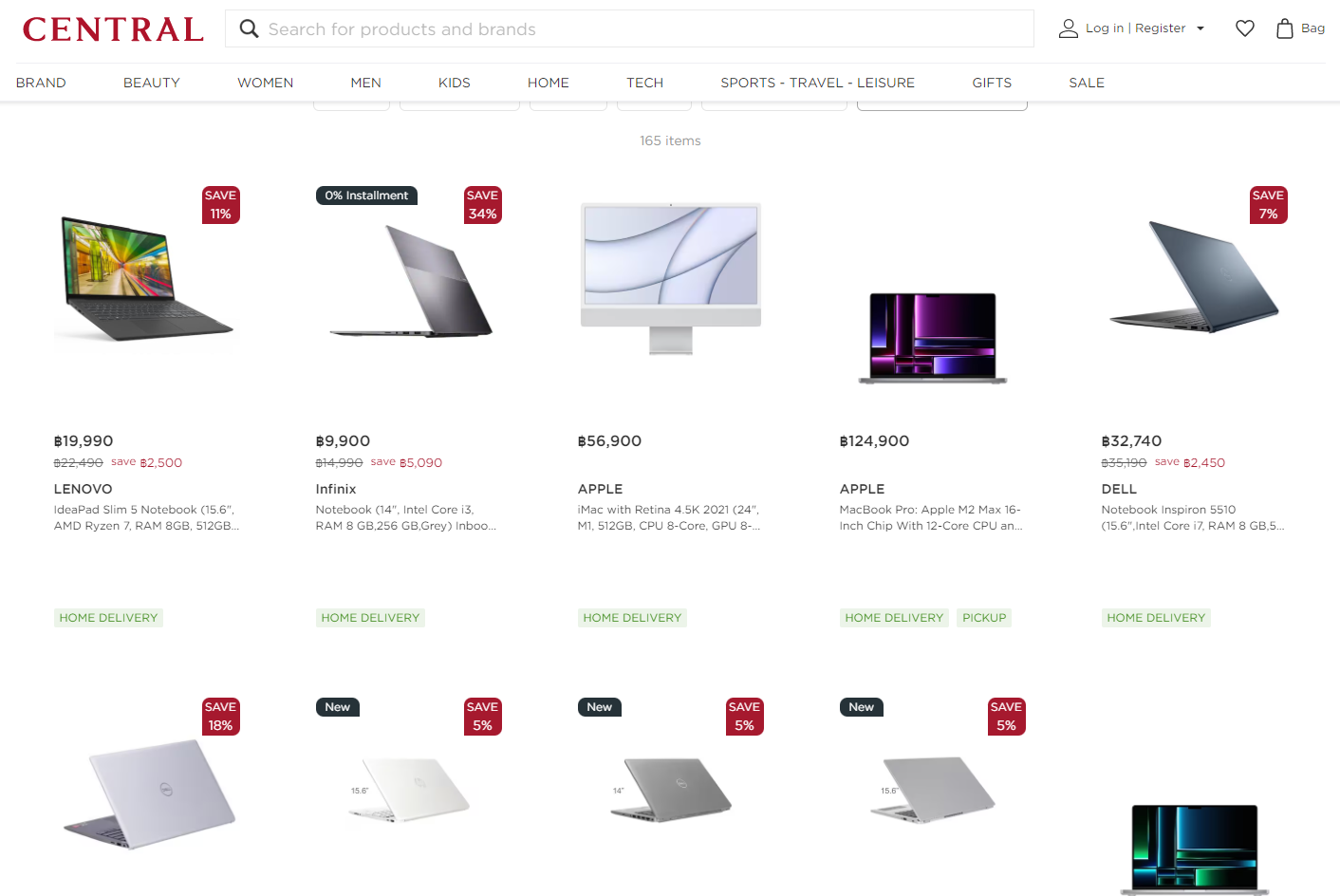
Task: Open the Lenovo IdeaPad Slim 5 image
Action: 146,281
